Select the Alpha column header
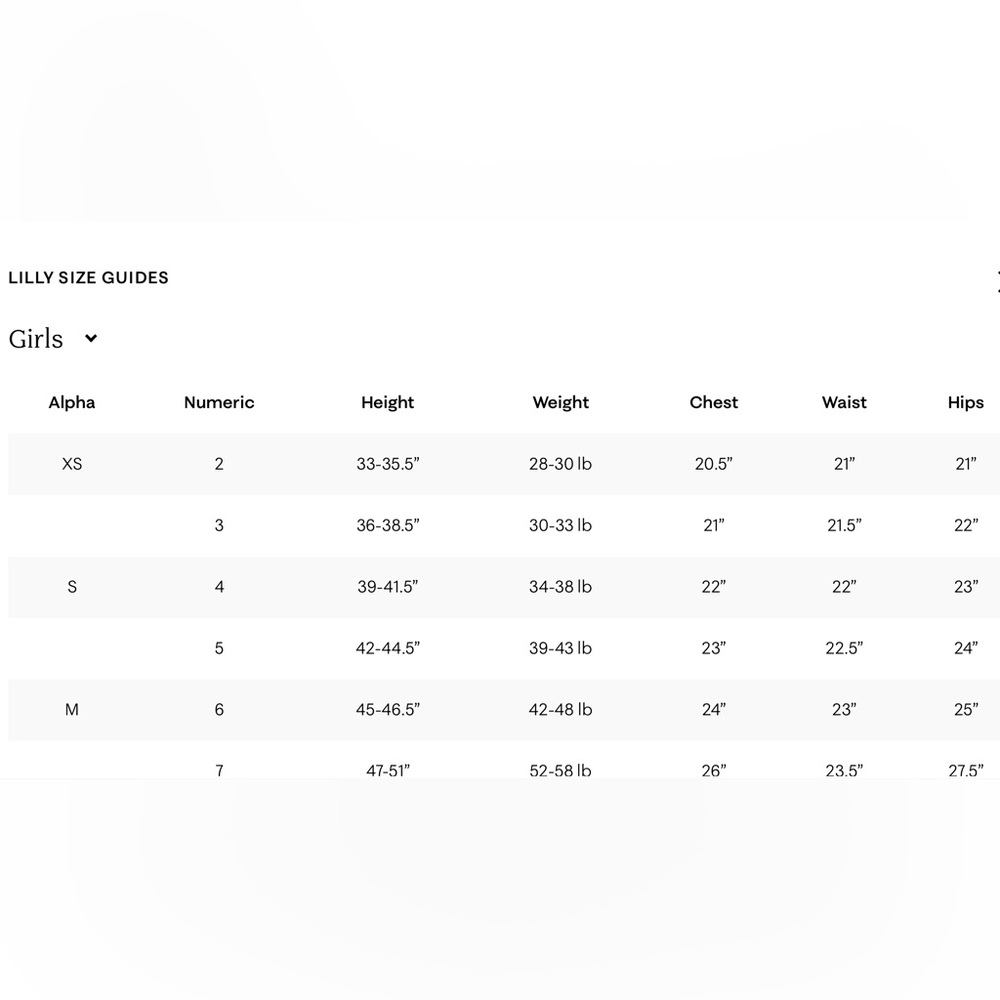 click(72, 402)
